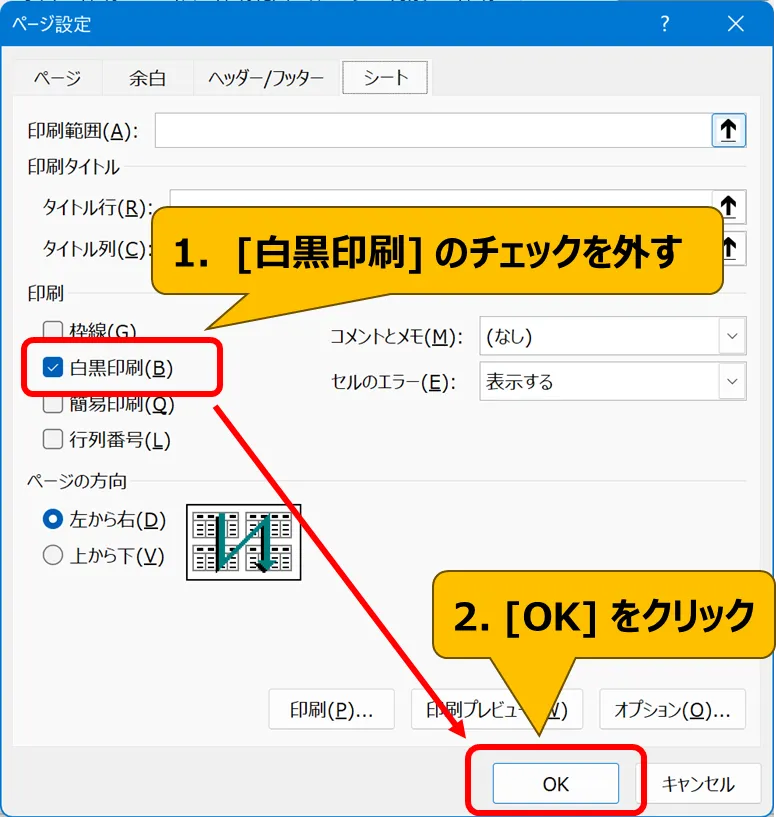Screen dimensions: 776x817
Task: Toggle the 行列番号 checkbox
Action: 53,439
